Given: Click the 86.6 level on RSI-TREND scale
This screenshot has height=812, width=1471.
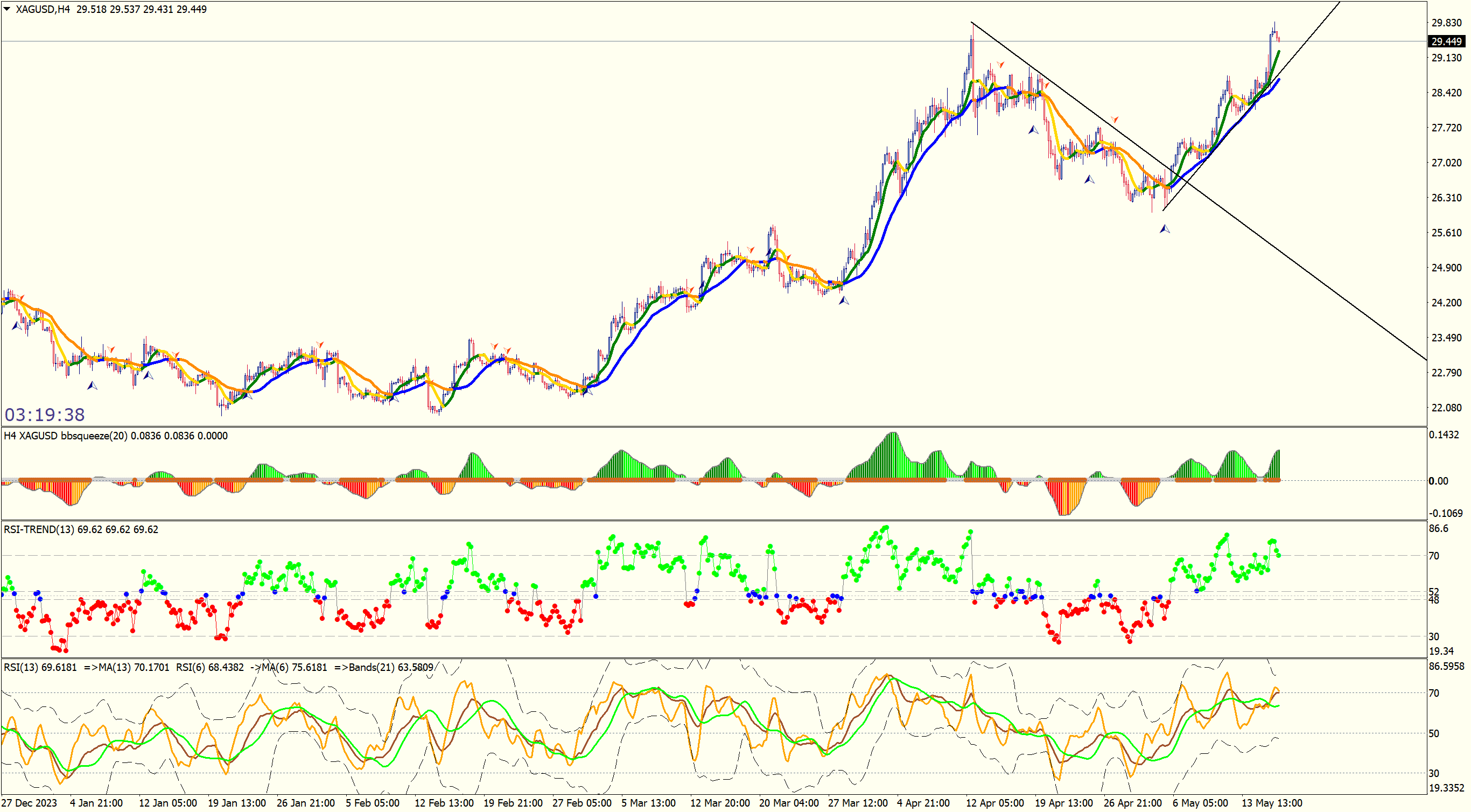Looking at the screenshot, I should [x=1438, y=528].
